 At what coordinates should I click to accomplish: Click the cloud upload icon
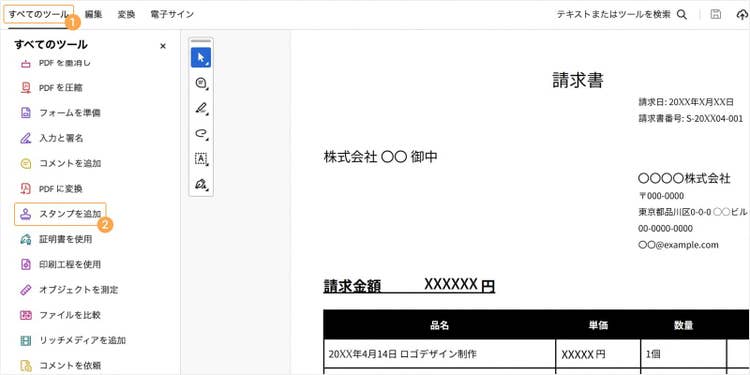(742, 15)
